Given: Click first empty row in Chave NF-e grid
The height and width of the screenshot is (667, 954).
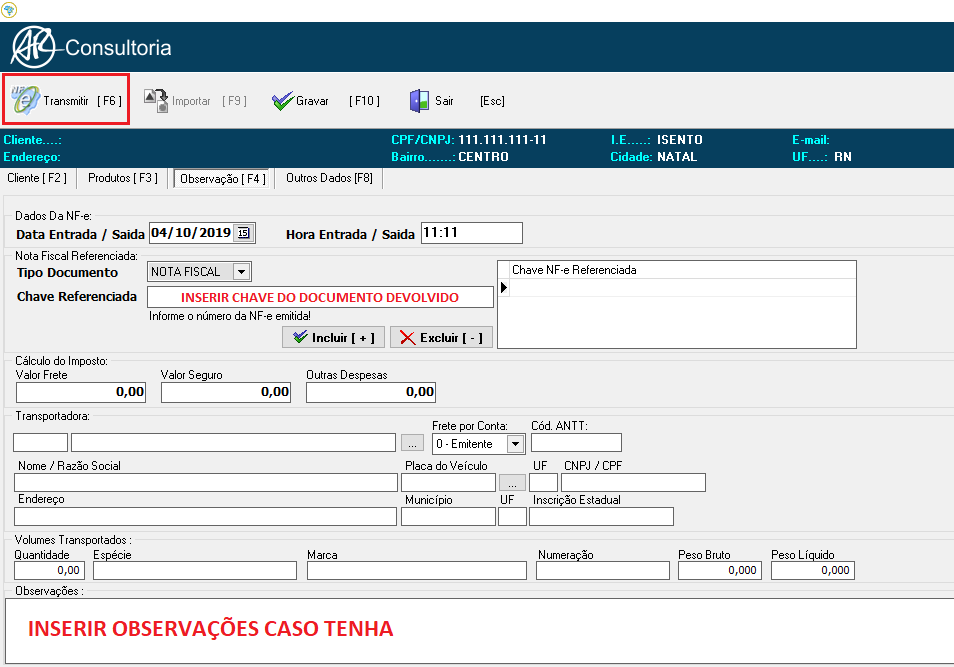Looking at the screenshot, I should [x=683, y=288].
